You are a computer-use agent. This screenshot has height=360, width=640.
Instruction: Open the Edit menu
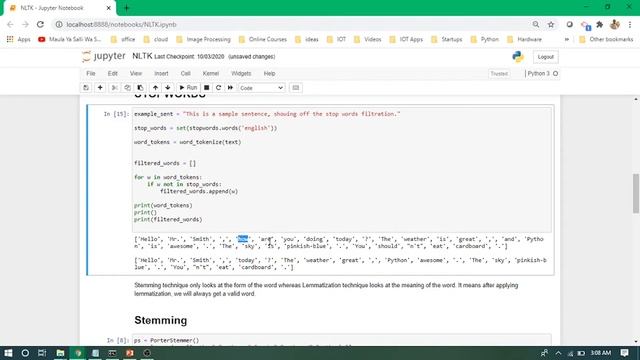point(113,73)
